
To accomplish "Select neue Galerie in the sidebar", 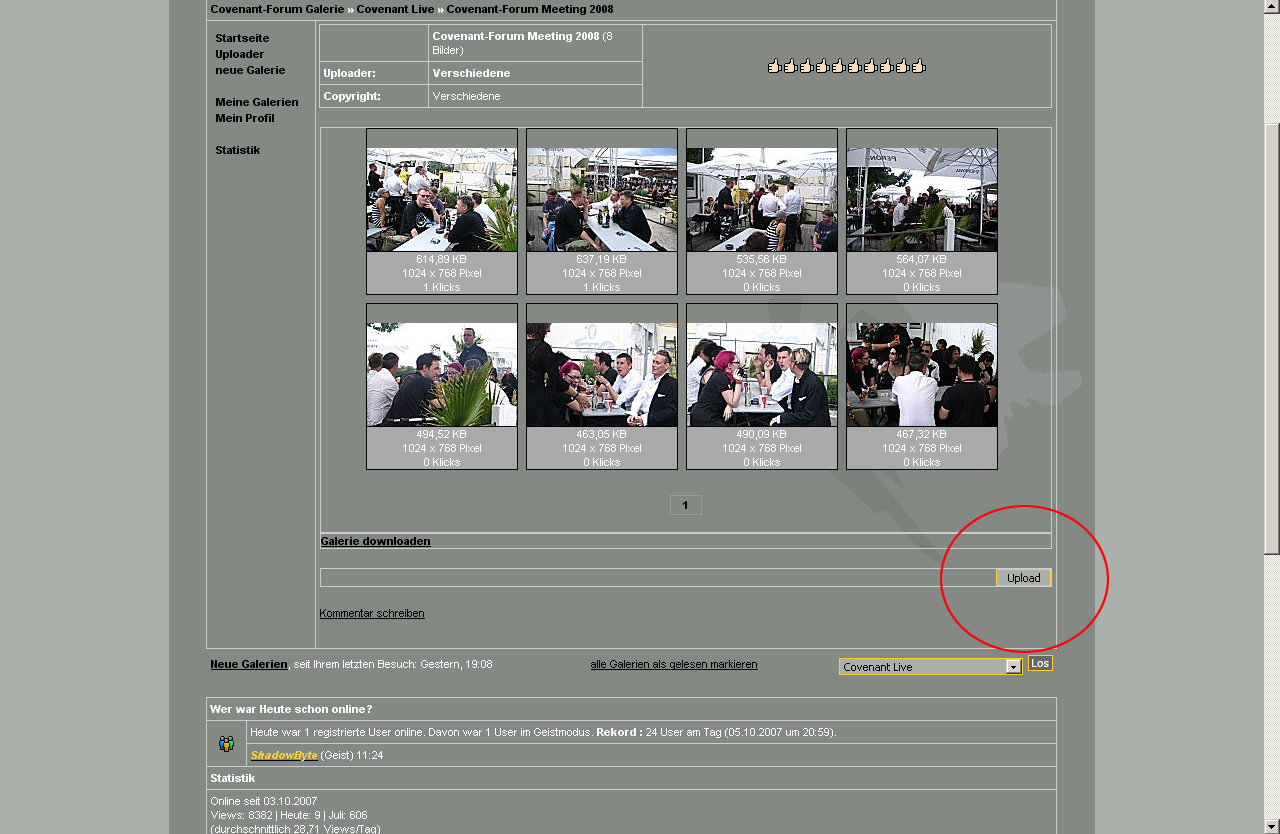I will click(x=250, y=70).
